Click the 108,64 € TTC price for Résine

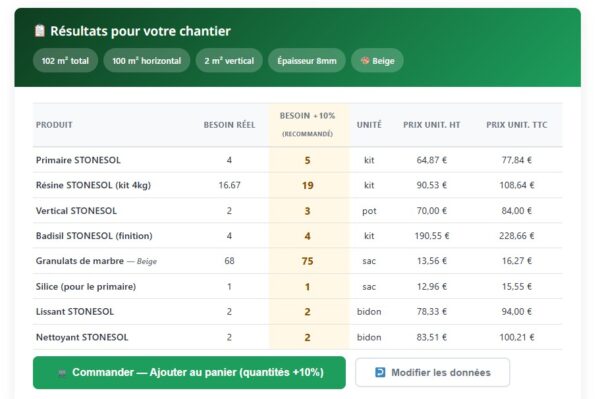click(517, 185)
